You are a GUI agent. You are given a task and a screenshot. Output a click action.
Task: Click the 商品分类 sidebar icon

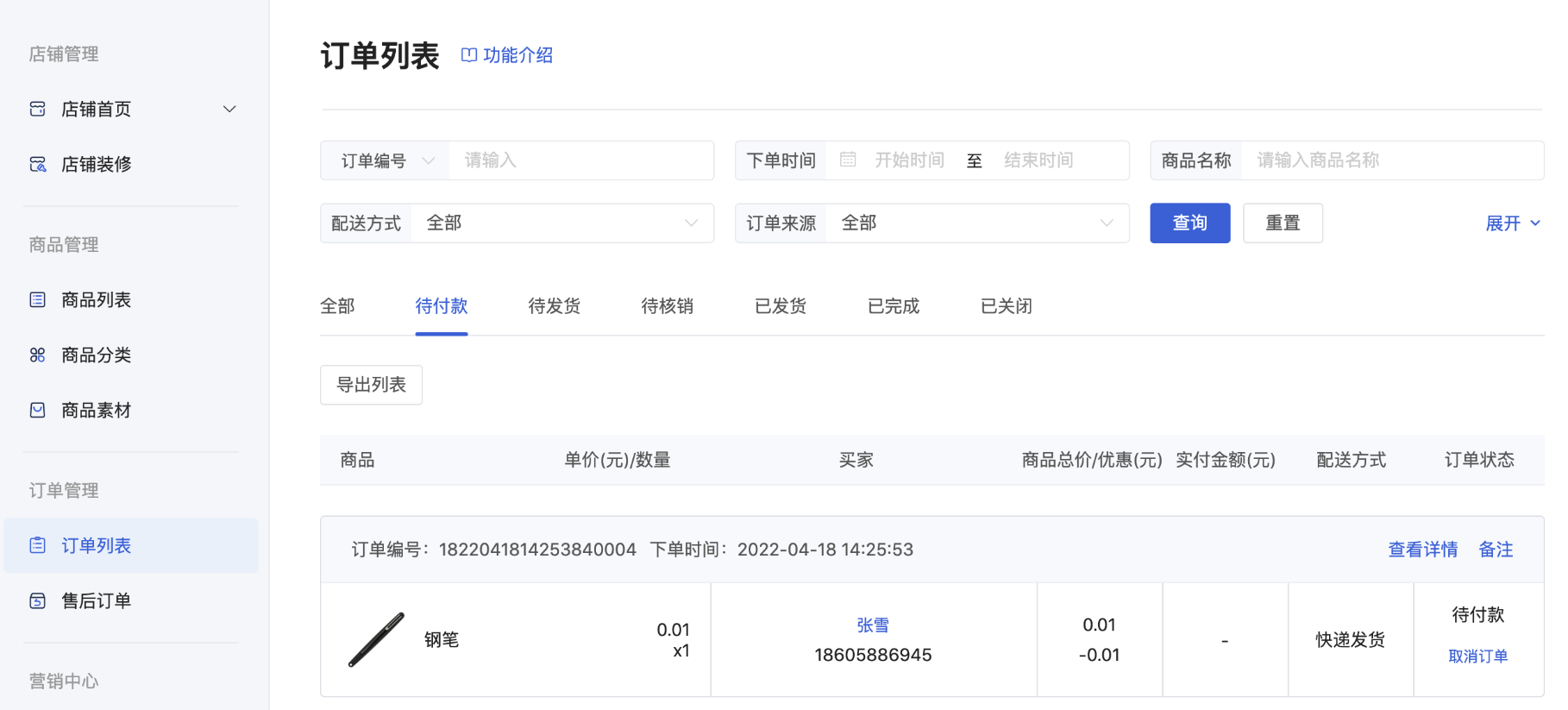[37, 355]
